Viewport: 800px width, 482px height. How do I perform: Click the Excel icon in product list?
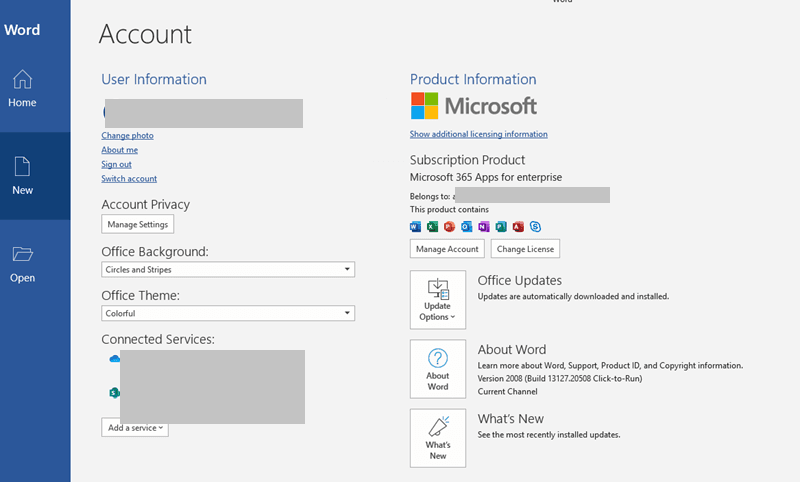click(433, 226)
